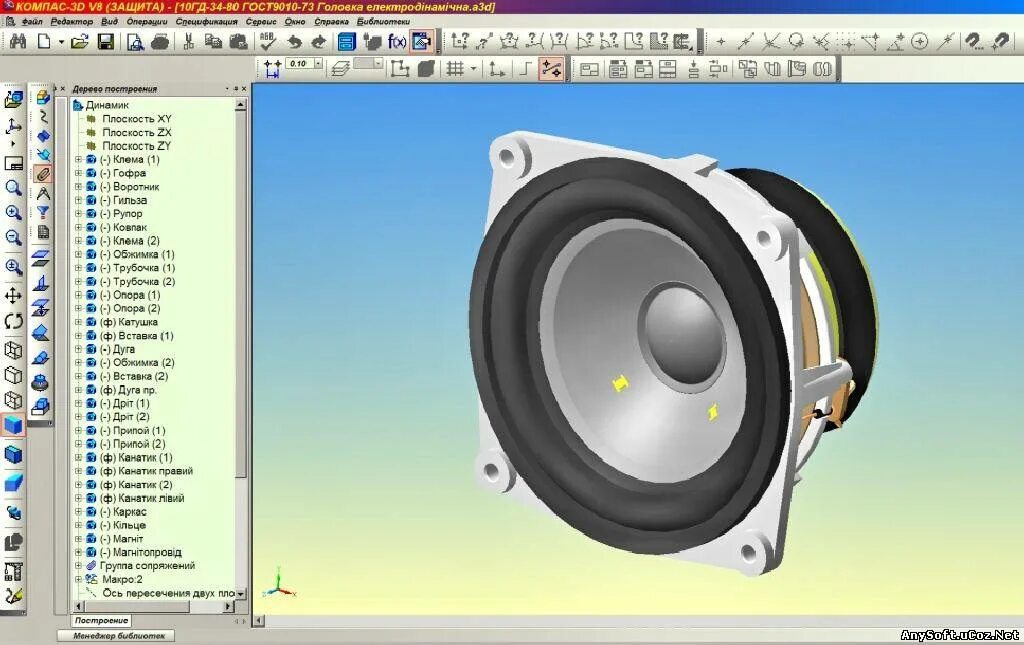Open print preview icon
Viewport: 1024px width, 645px height.
(x=135, y=42)
